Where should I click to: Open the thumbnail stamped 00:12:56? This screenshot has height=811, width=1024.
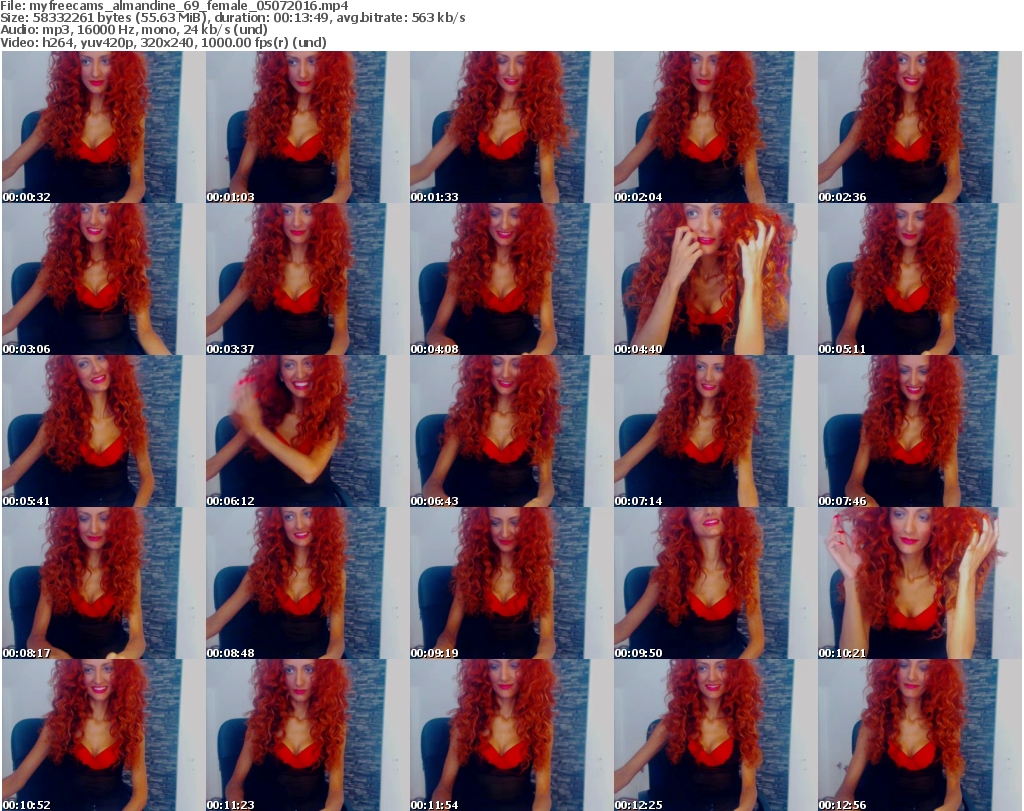click(x=919, y=735)
